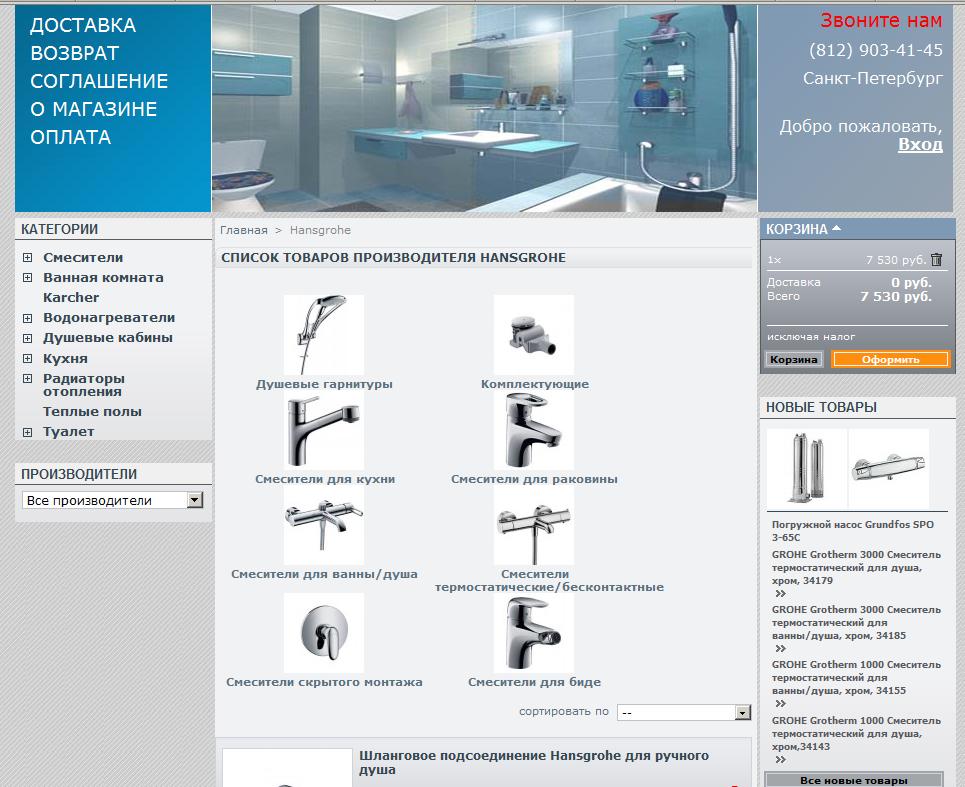The height and width of the screenshot is (787, 965).
Task: Open the ВОЗВРАТ menu page
Action: (74, 54)
